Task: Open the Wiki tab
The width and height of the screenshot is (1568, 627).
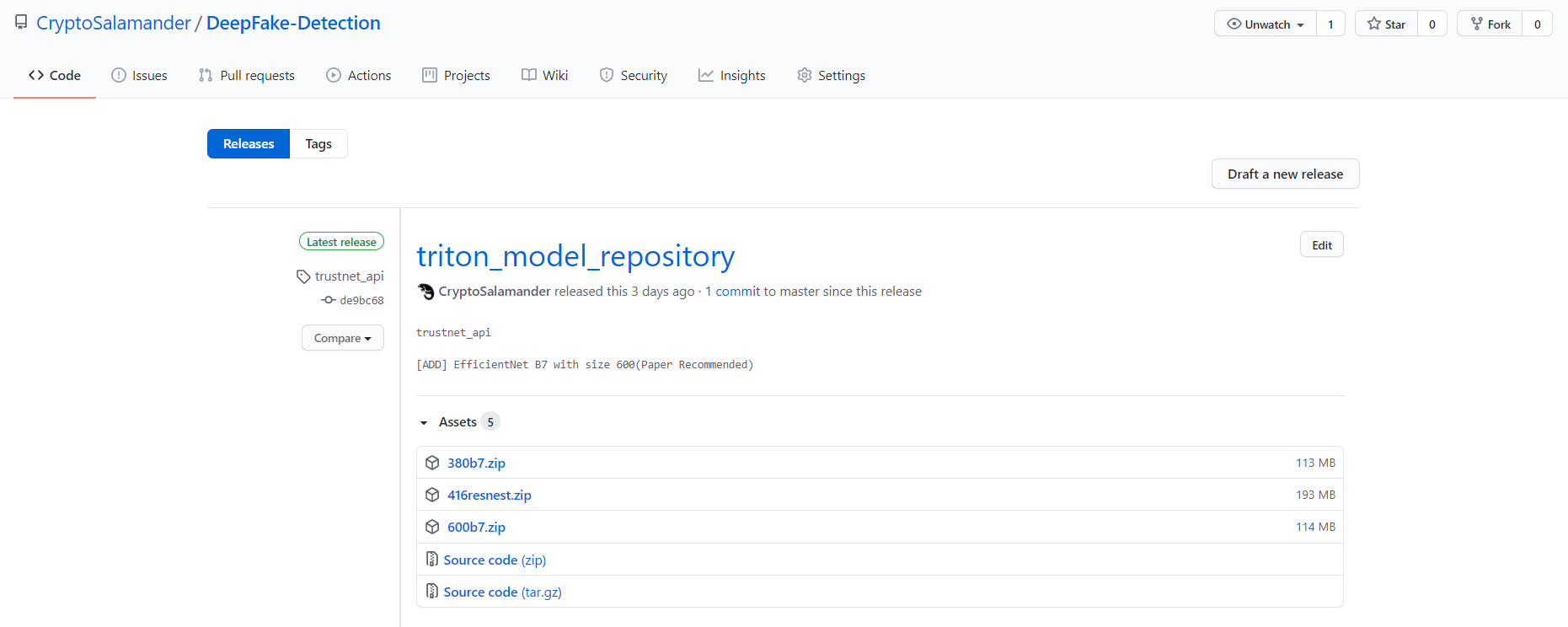Action: tap(544, 75)
